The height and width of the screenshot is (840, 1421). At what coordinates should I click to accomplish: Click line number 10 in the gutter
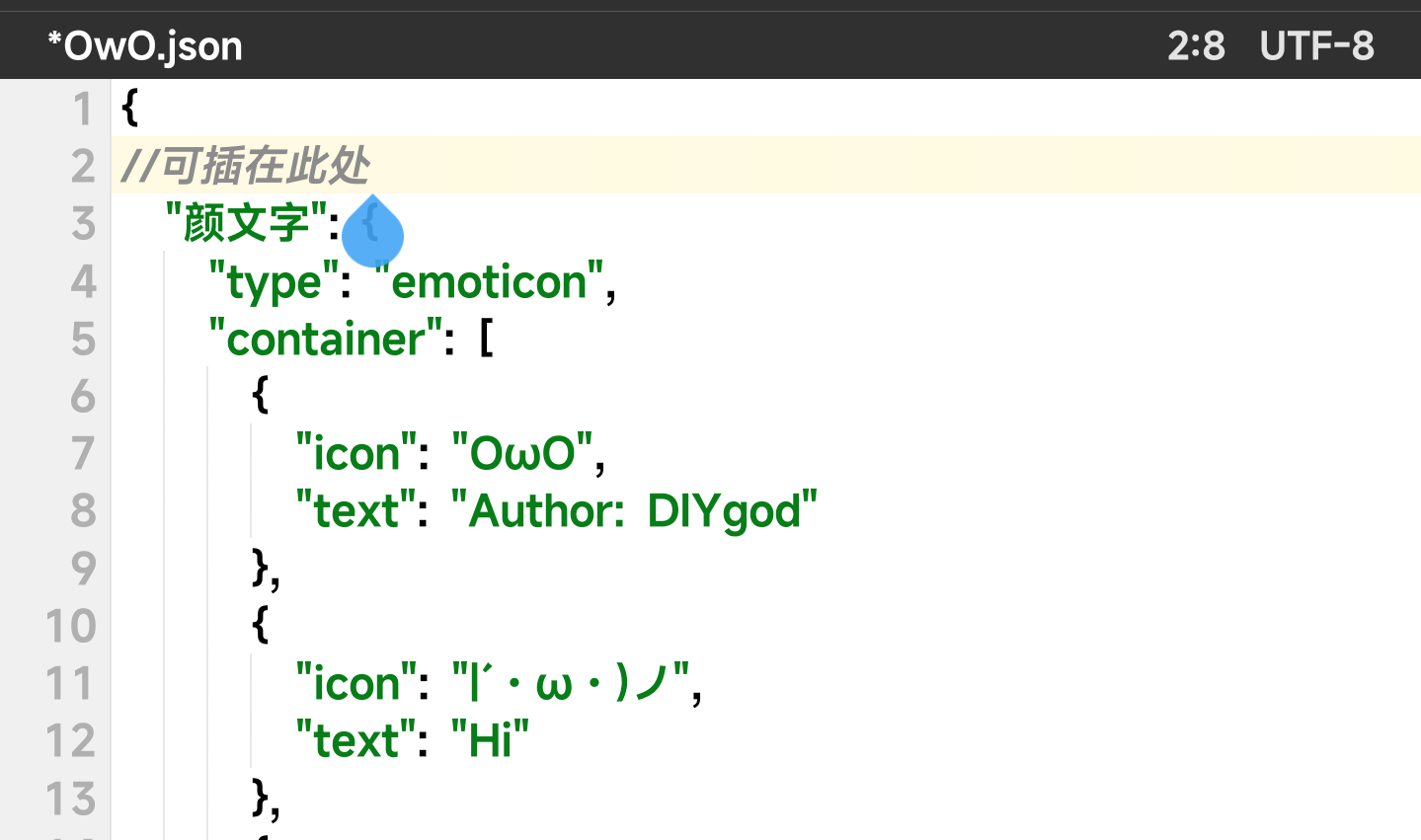click(x=71, y=626)
